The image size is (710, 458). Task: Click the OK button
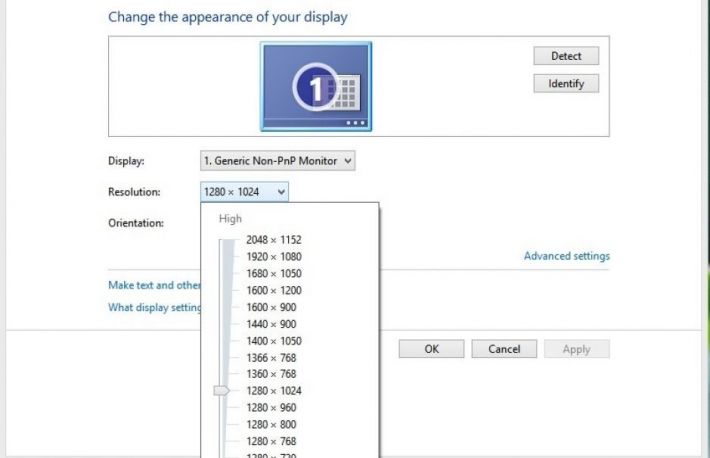pyautogui.click(x=431, y=349)
